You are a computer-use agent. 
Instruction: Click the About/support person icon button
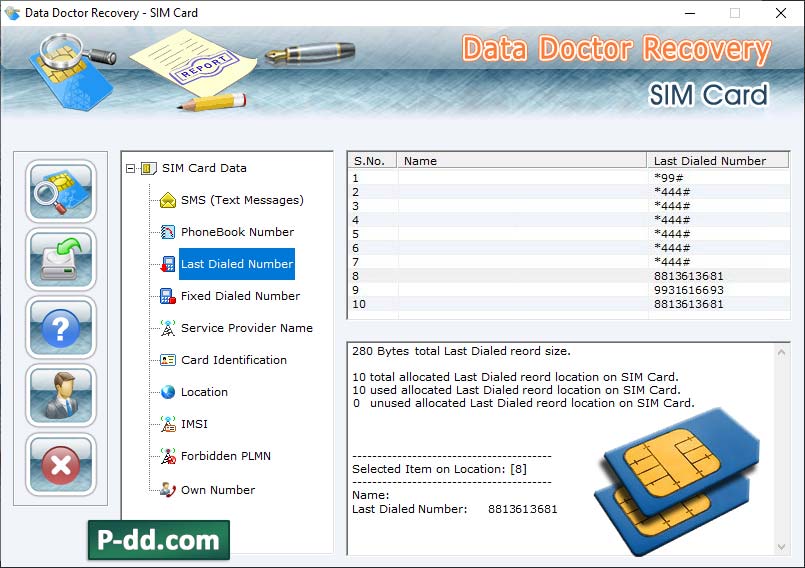(61, 396)
